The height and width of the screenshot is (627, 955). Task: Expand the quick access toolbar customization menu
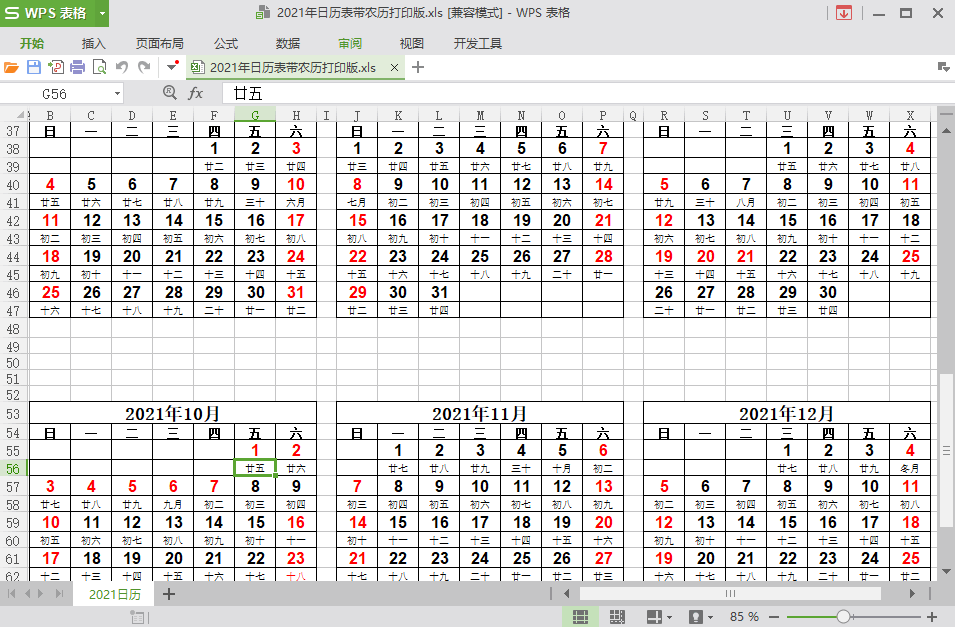[171, 66]
